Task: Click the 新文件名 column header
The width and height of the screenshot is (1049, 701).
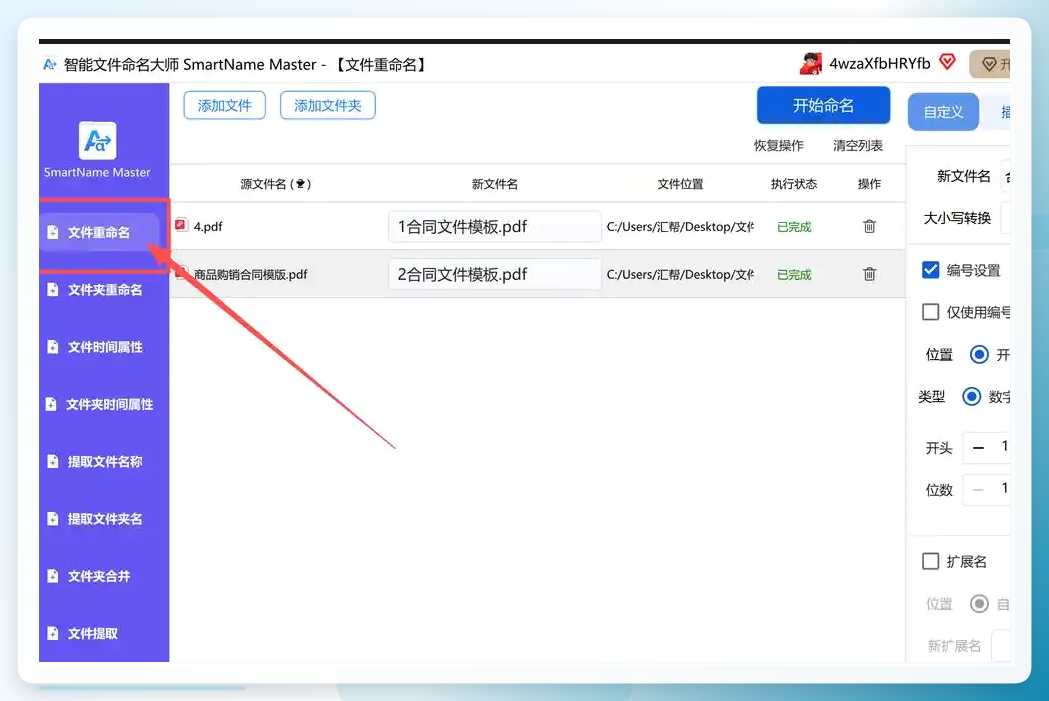Action: [494, 184]
